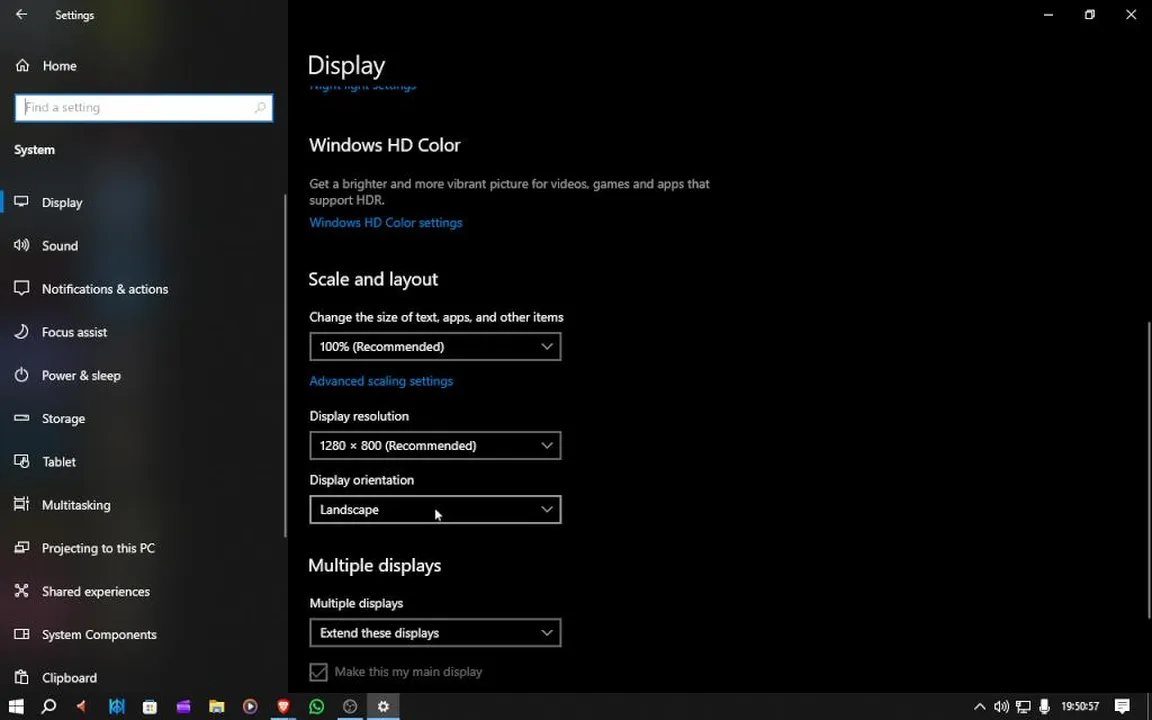1152x720 pixels.
Task: Click the Scale and layout heading
Action: (x=373, y=279)
